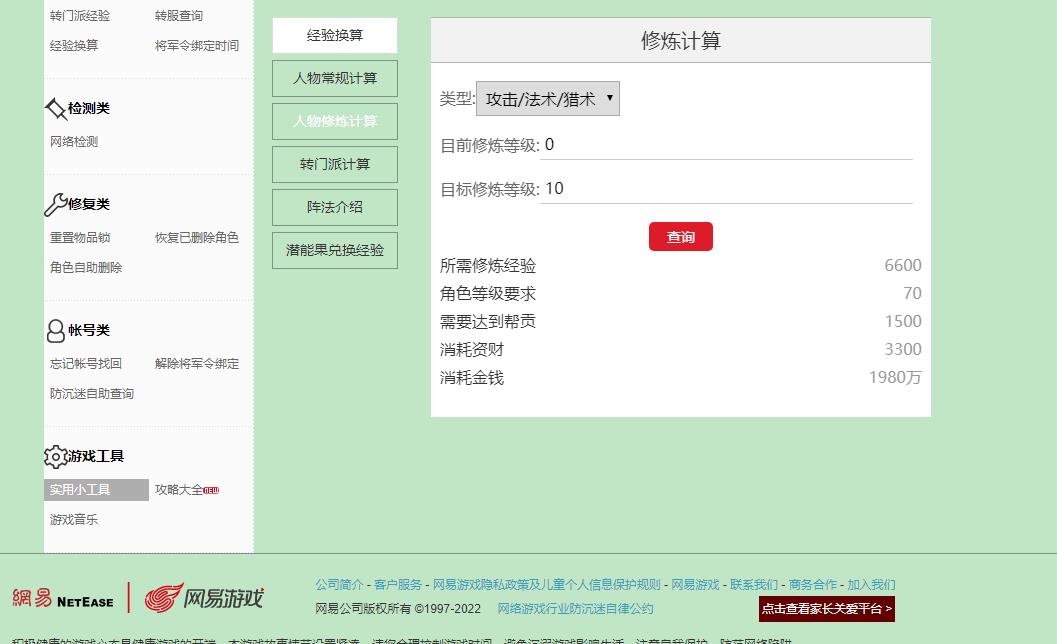Open the 解除将军令绑定 link
The height and width of the screenshot is (644, 1057).
click(x=197, y=363)
